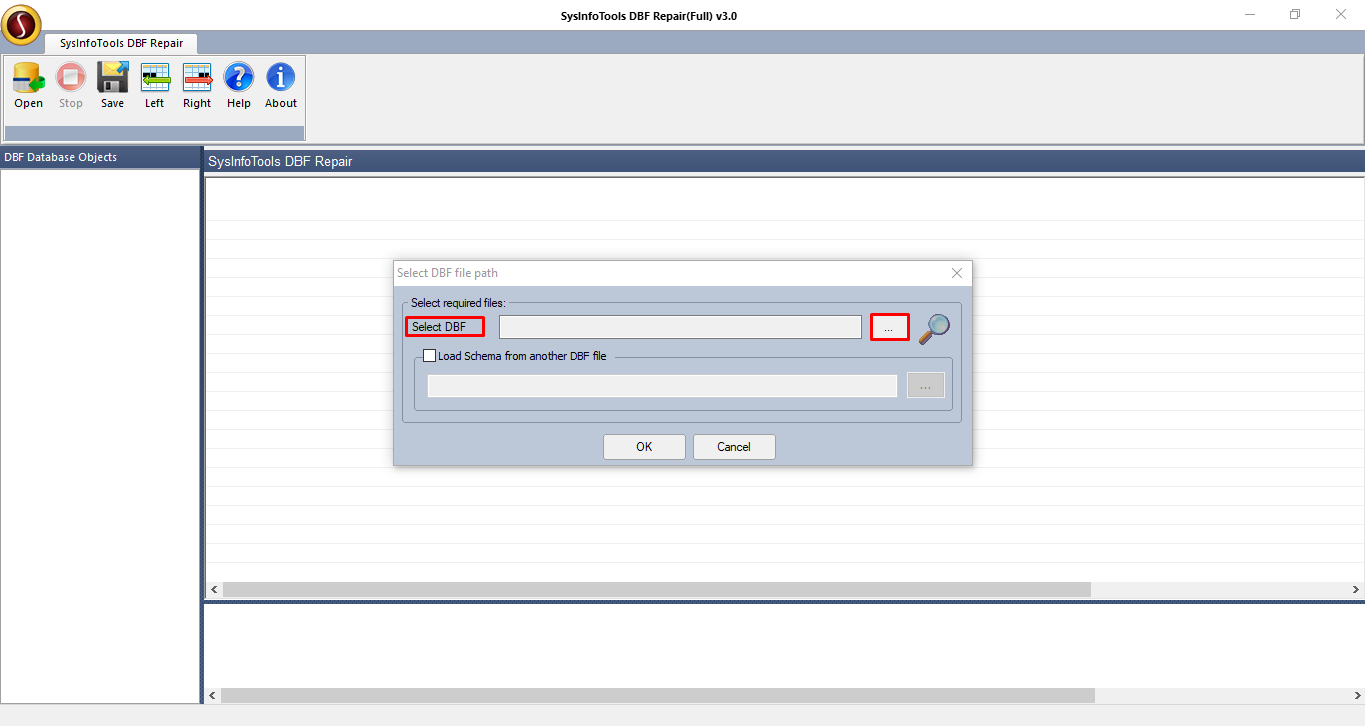Click the "Select DBF file path" dialog title
Image resolution: width=1365 pixels, height=726 pixels.
(x=447, y=273)
